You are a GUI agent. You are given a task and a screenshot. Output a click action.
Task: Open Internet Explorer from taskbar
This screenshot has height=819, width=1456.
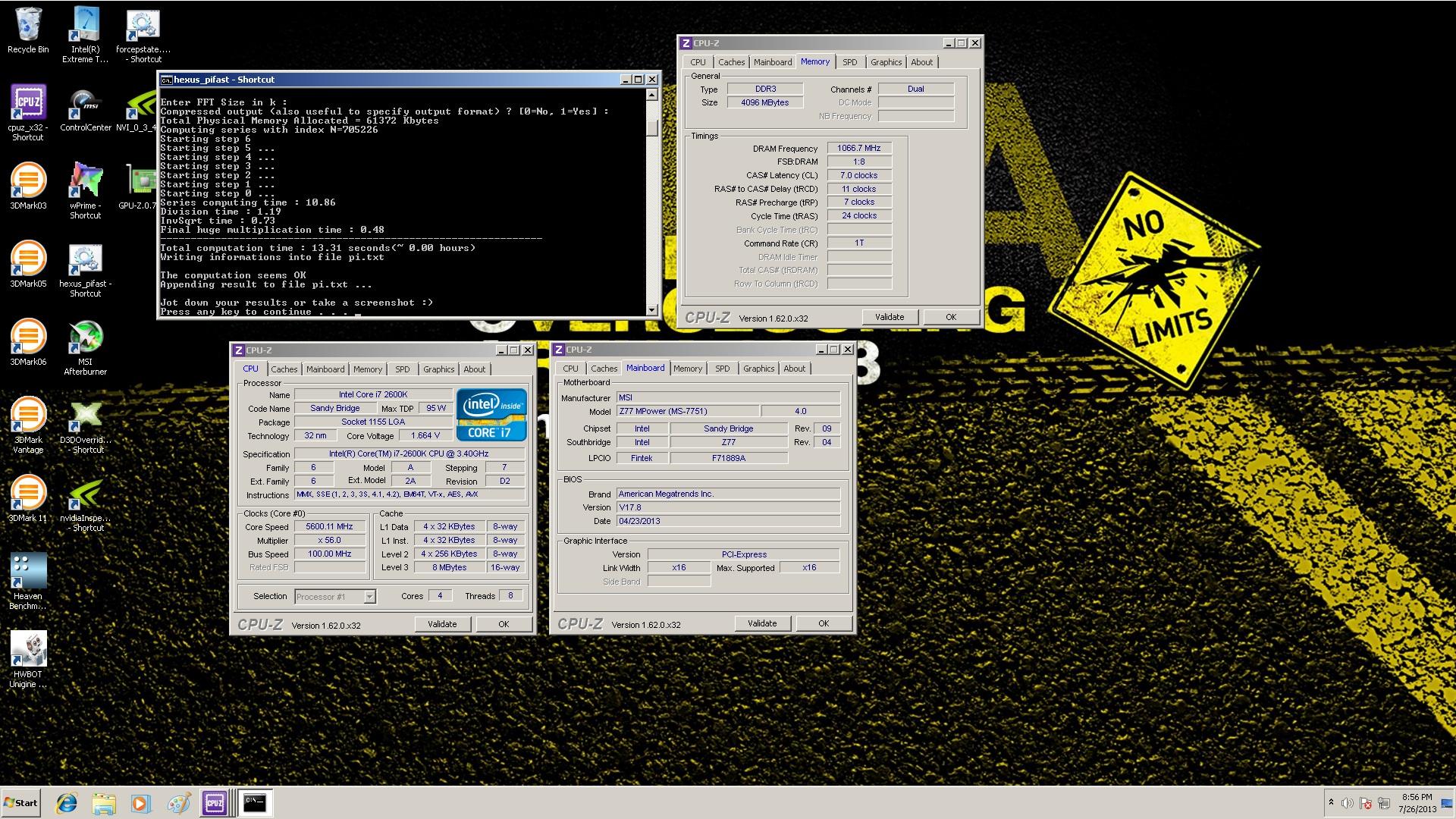(x=67, y=803)
